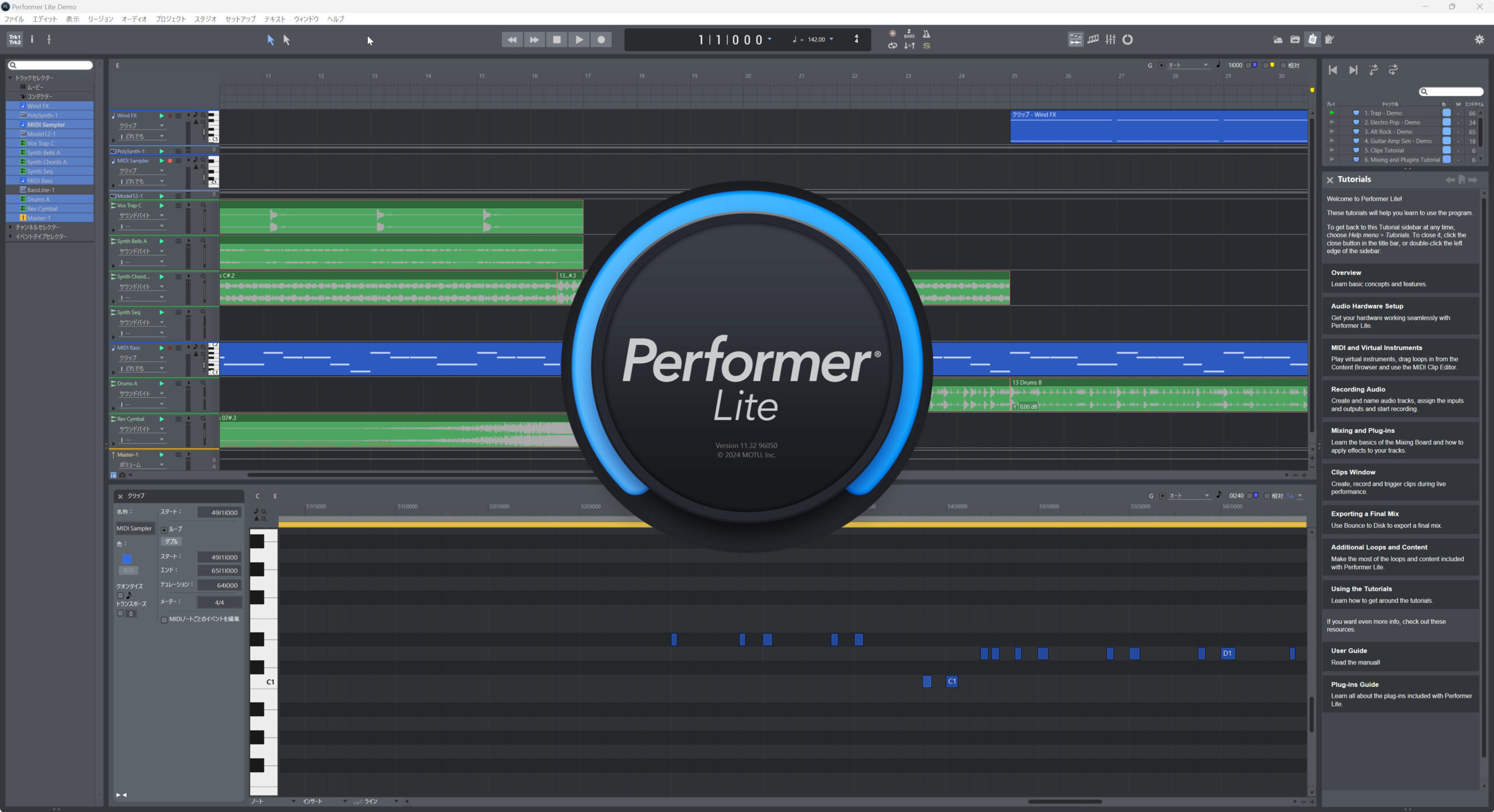Screen dimensions: 1494x812
Task: Open the Sequence editor notes icon
Action: [x=1093, y=40]
